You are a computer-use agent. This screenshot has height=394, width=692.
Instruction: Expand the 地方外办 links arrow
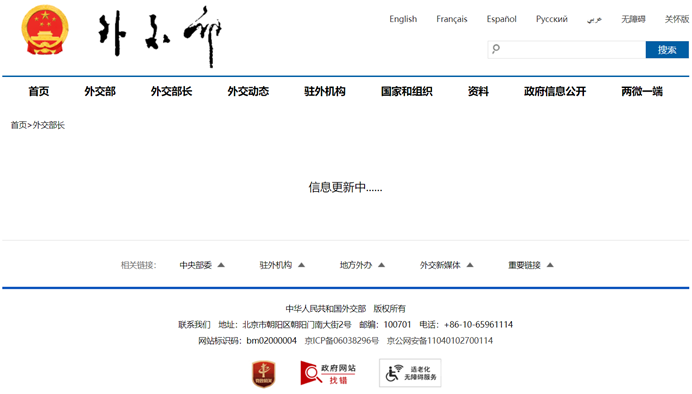(382, 265)
